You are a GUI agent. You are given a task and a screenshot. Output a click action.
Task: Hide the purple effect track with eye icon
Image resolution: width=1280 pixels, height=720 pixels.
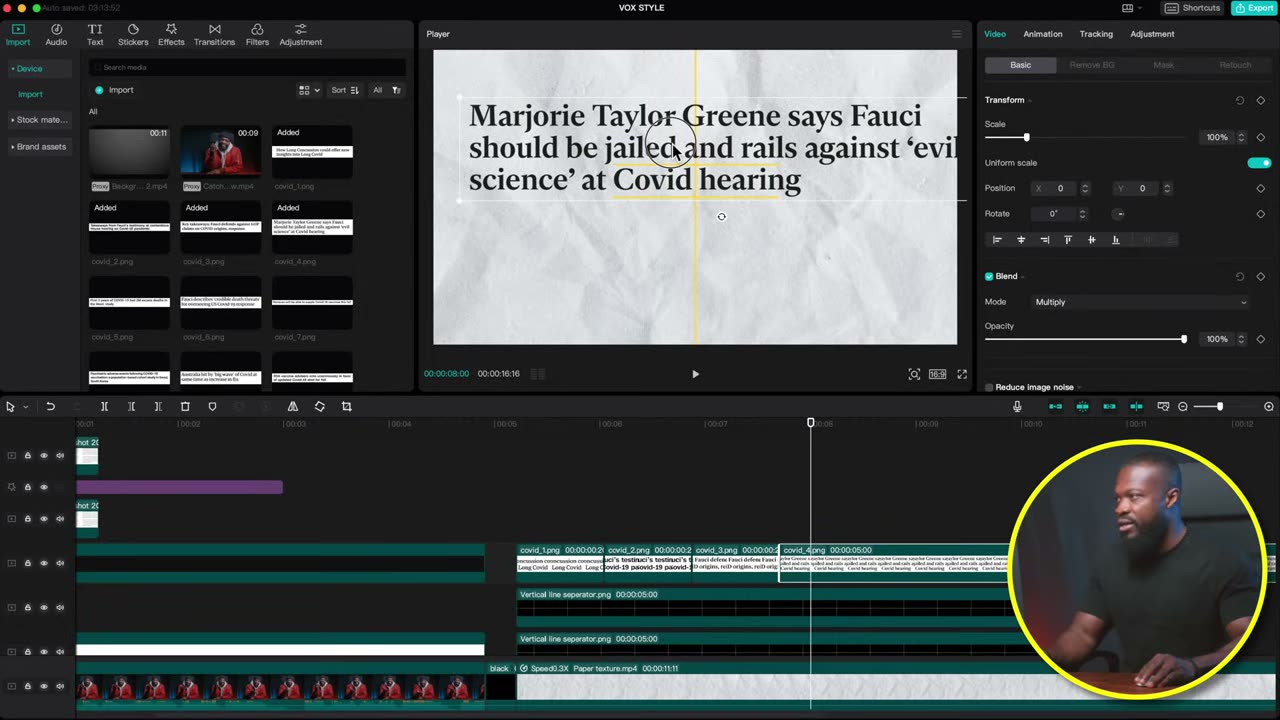44,487
